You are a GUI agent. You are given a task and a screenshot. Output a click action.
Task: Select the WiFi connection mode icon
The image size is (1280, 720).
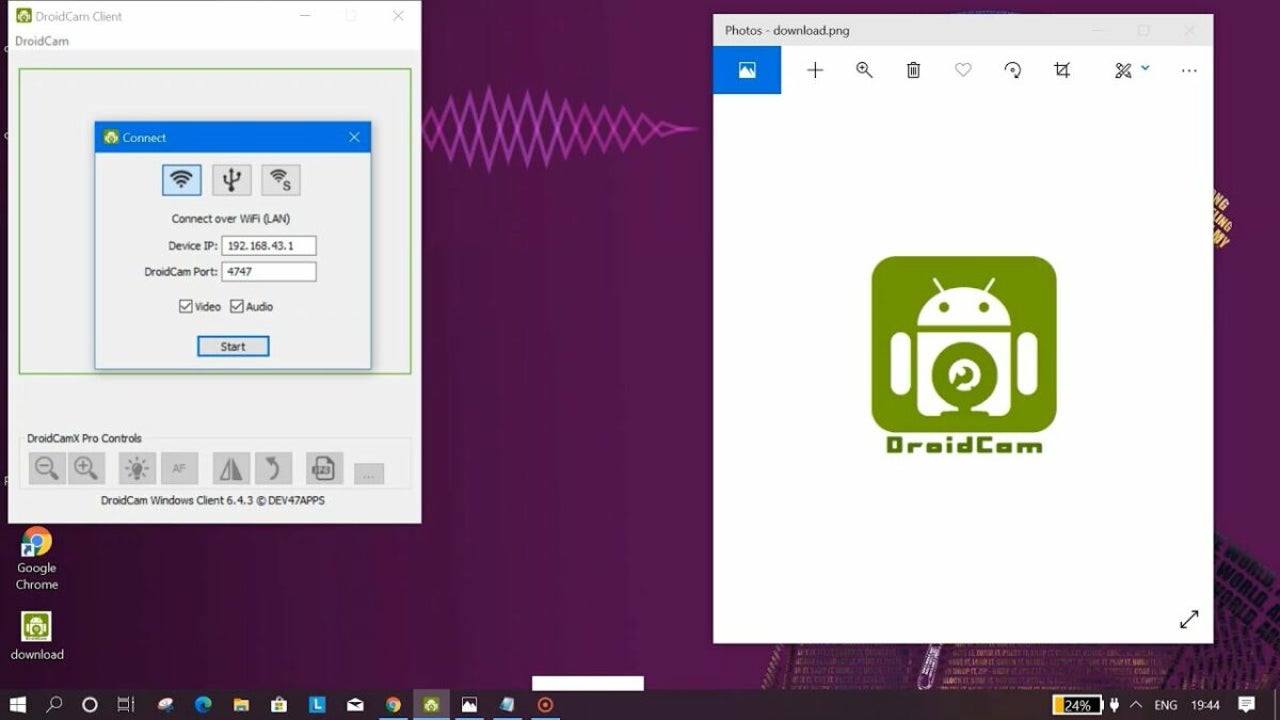(181, 180)
